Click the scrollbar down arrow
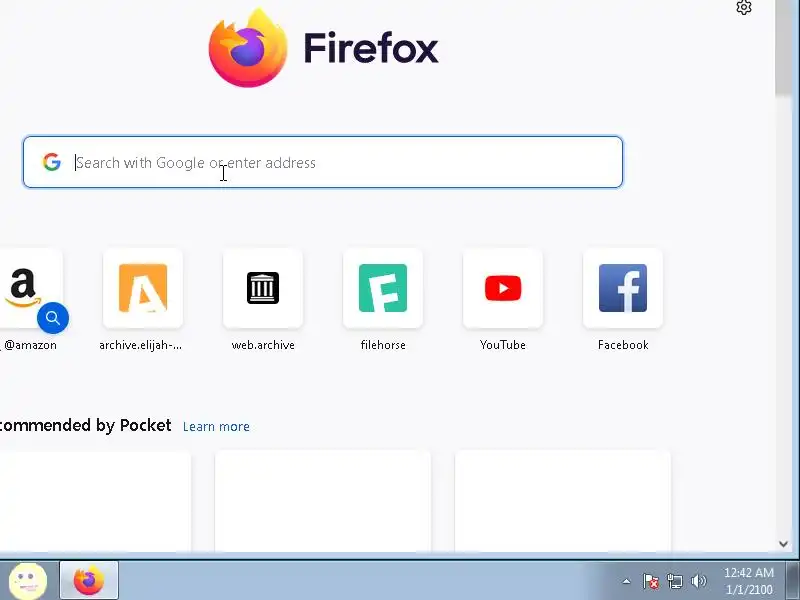Screen dimensions: 800x600 point(784,544)
